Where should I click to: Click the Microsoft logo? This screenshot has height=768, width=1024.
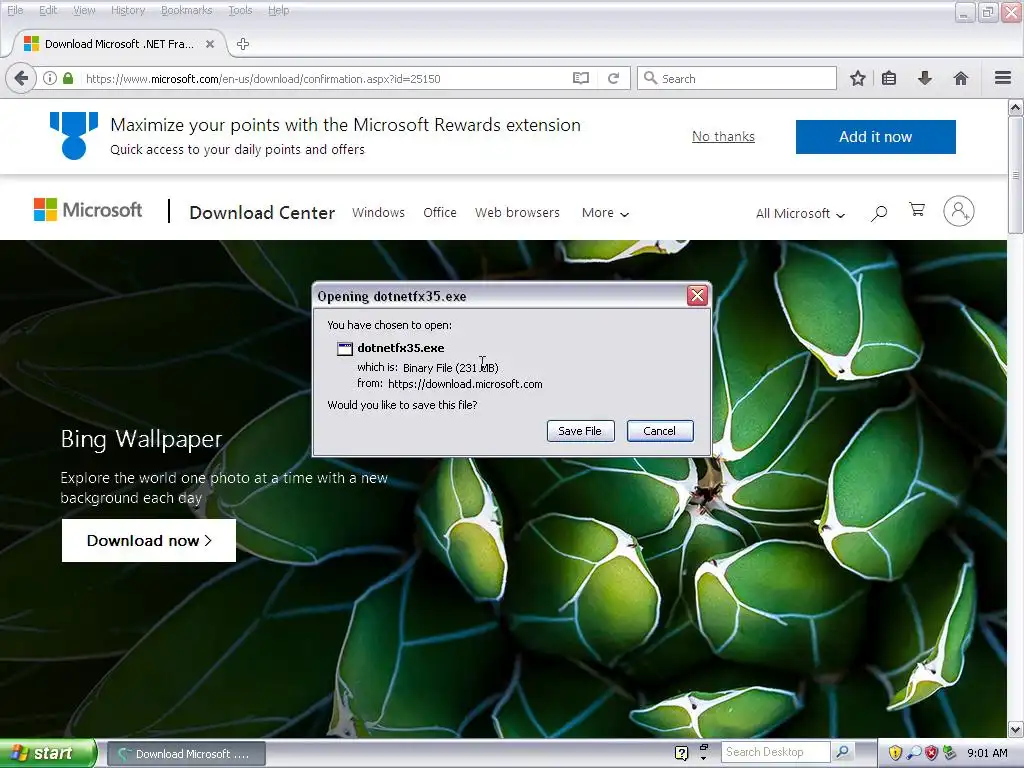(88, 210)
